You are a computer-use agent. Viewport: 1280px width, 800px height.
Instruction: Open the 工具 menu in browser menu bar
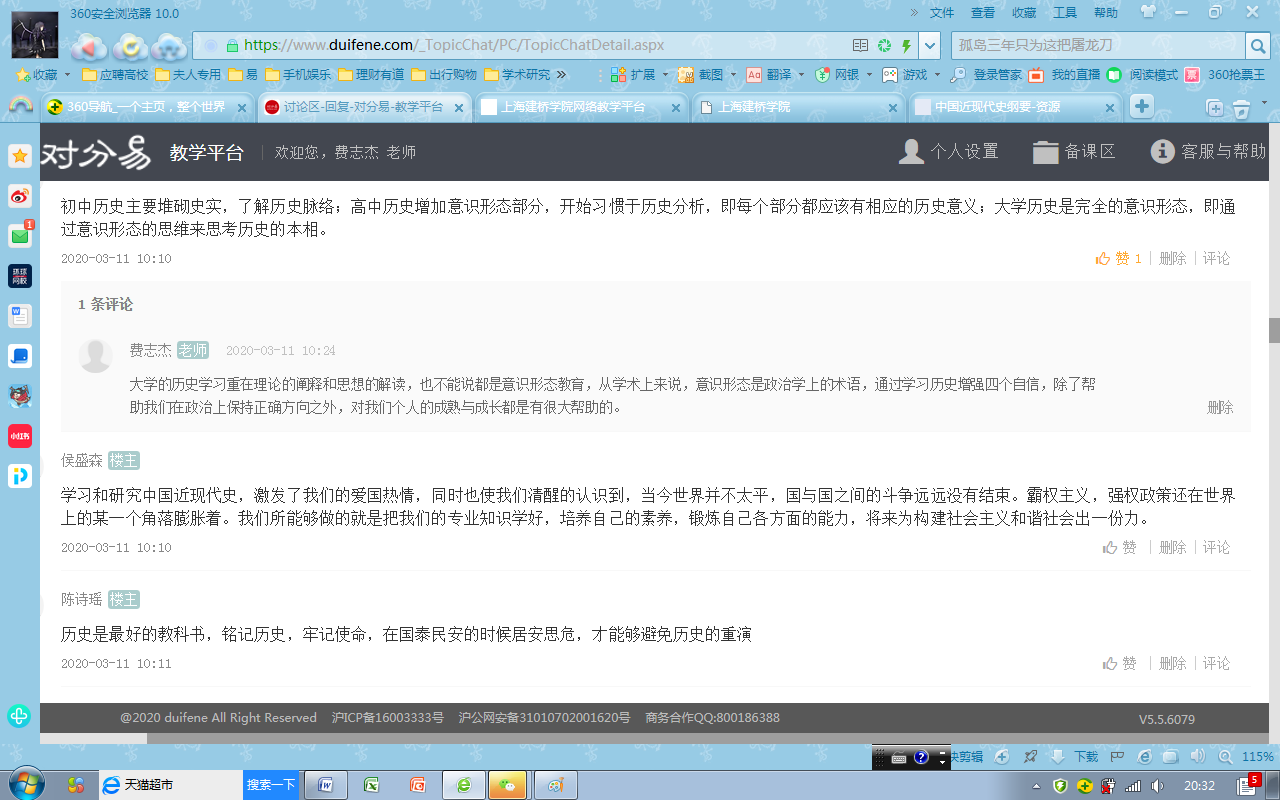(1065, 13)
